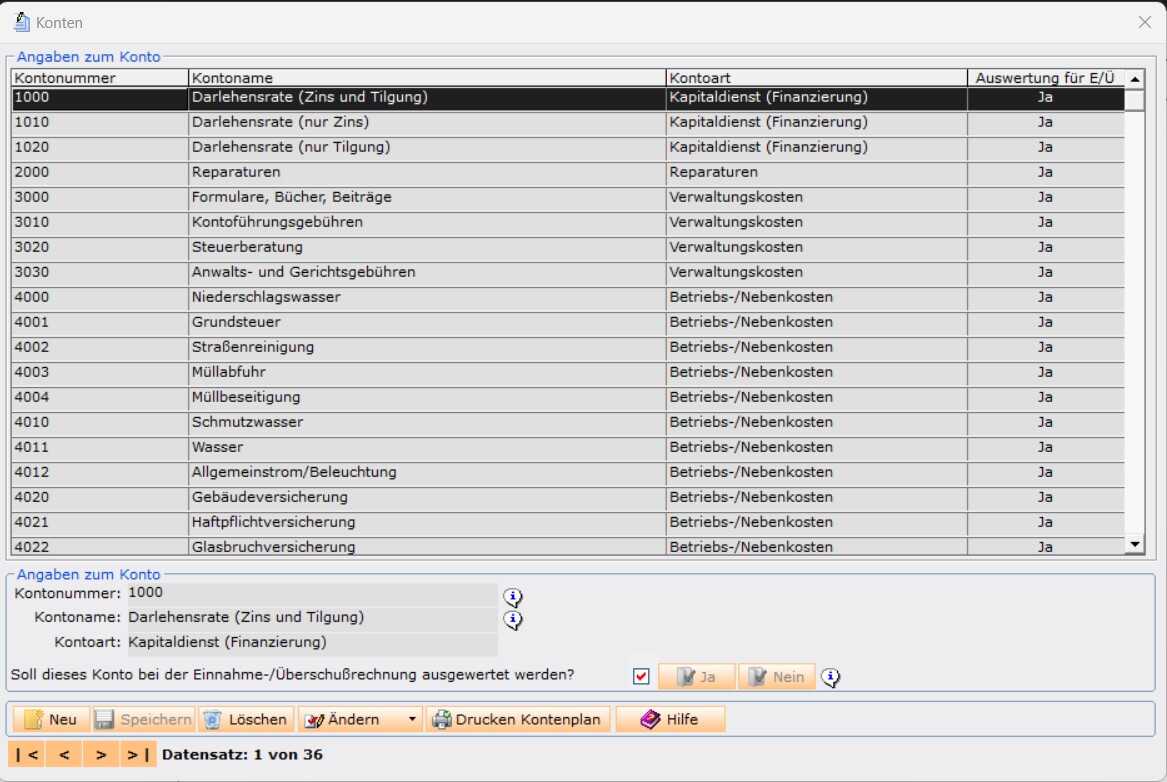1167x782 pixels.
Task: Click the Ändern button
Action: tap(351, 719)
